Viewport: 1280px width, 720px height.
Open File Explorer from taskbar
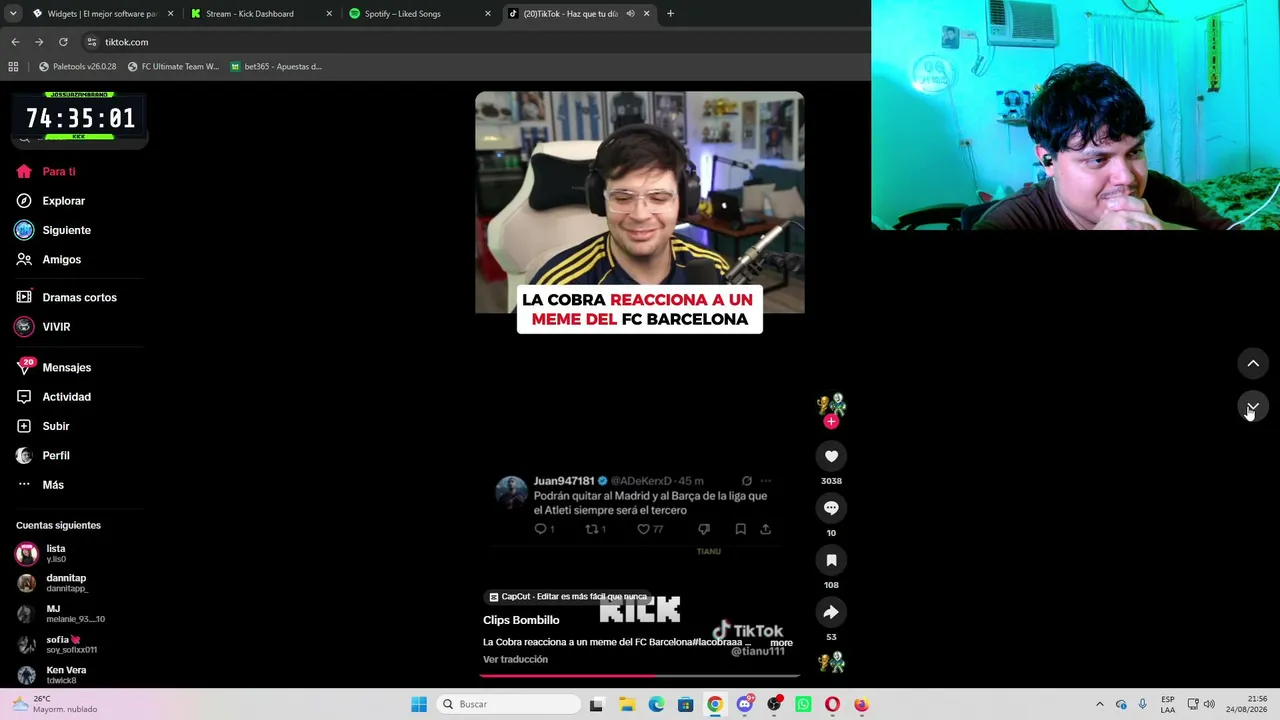(627, 704)
